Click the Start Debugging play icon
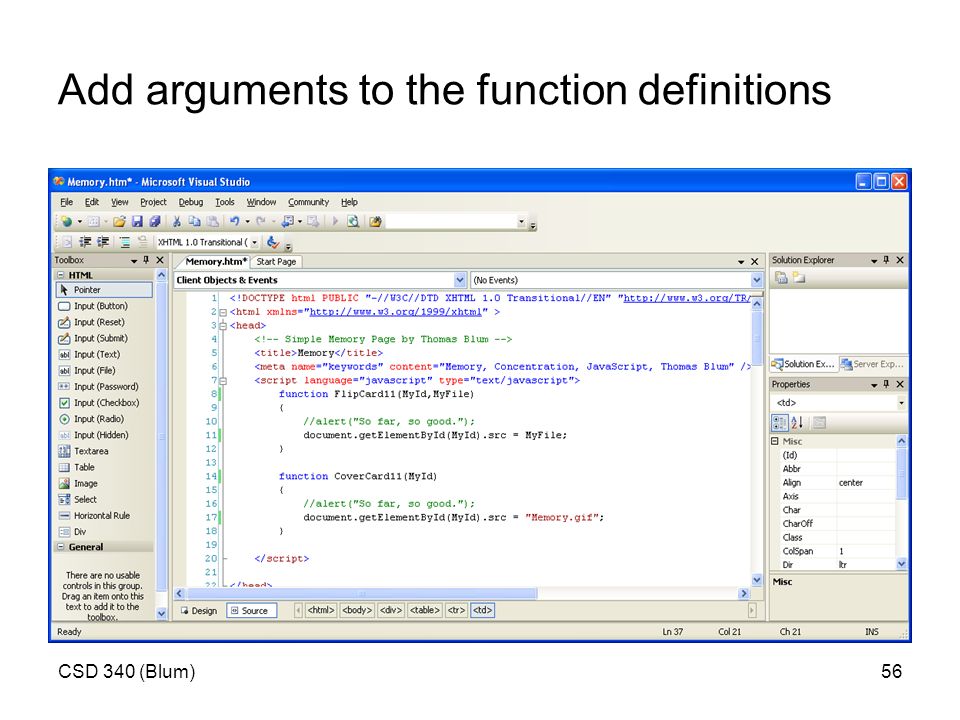Image resolution: width=960 pixels, height=720 pixels. [335, 222]
